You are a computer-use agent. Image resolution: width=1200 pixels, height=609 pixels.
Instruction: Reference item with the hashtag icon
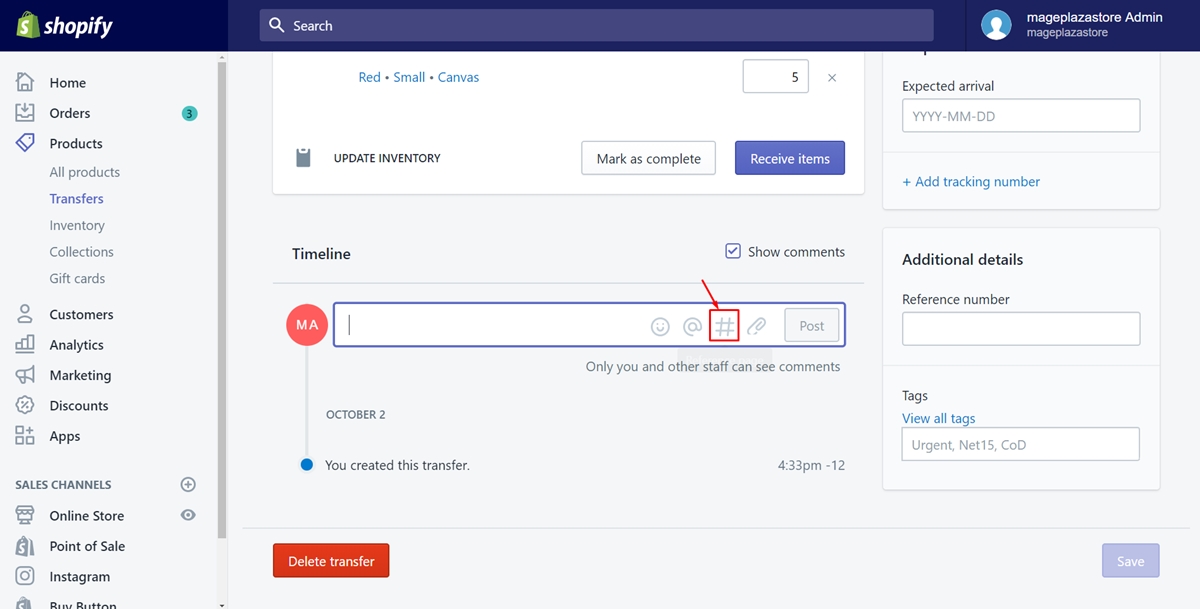[724, 326]
